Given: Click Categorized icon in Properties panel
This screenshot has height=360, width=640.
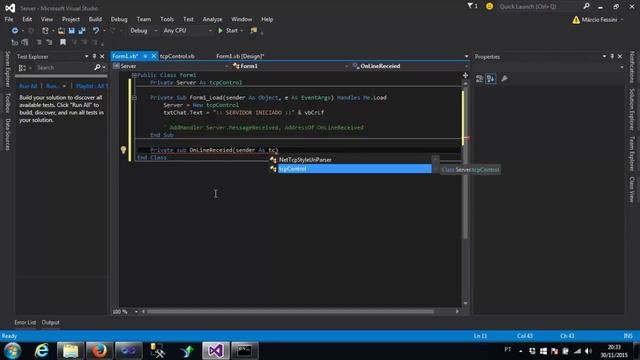Looking at the screenshot, I should click(480, 79).
